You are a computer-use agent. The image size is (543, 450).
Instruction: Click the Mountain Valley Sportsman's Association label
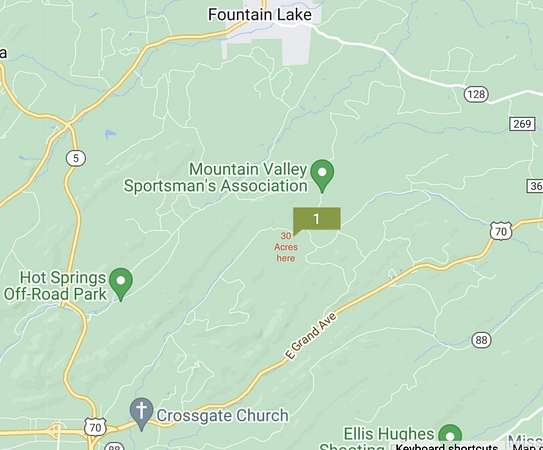[216, 177]
